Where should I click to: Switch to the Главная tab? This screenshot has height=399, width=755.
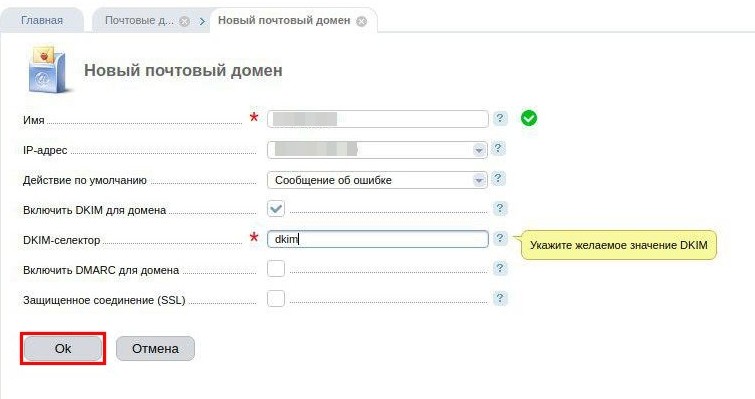click(42, 20)
